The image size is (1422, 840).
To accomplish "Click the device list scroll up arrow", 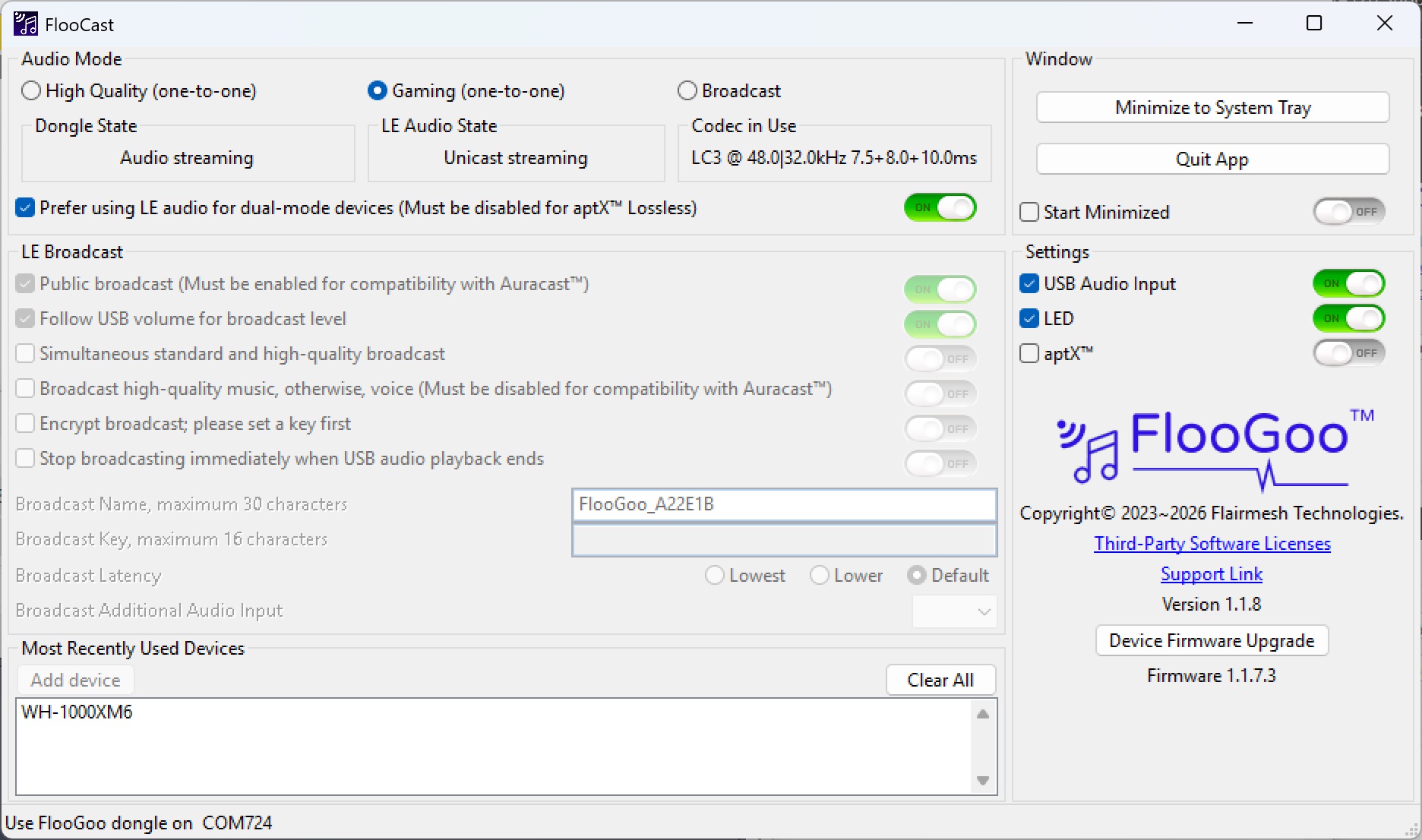I will click(x=982, y=713).
